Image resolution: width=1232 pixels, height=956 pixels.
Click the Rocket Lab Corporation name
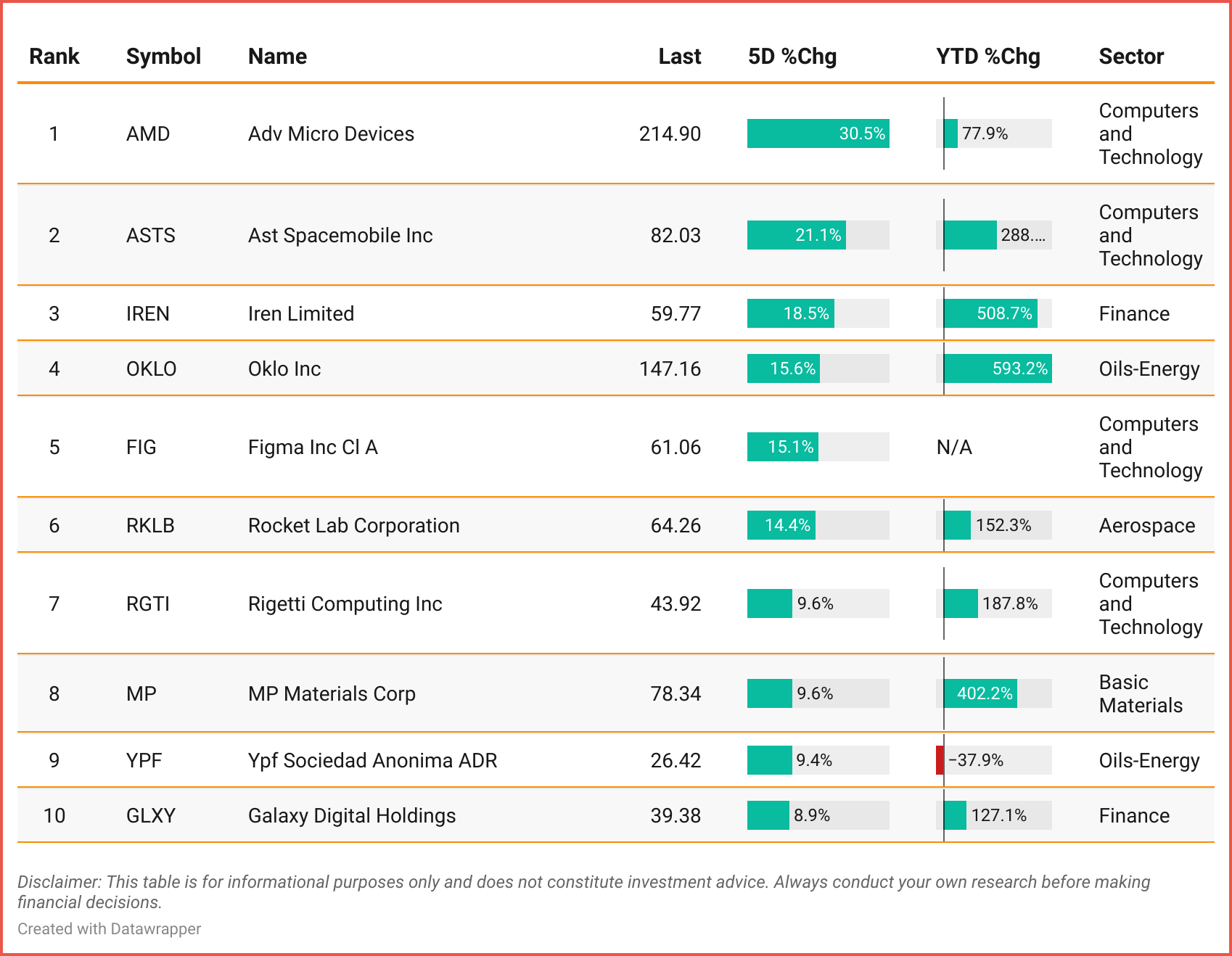pyautogui.click(x=353, y=526)
